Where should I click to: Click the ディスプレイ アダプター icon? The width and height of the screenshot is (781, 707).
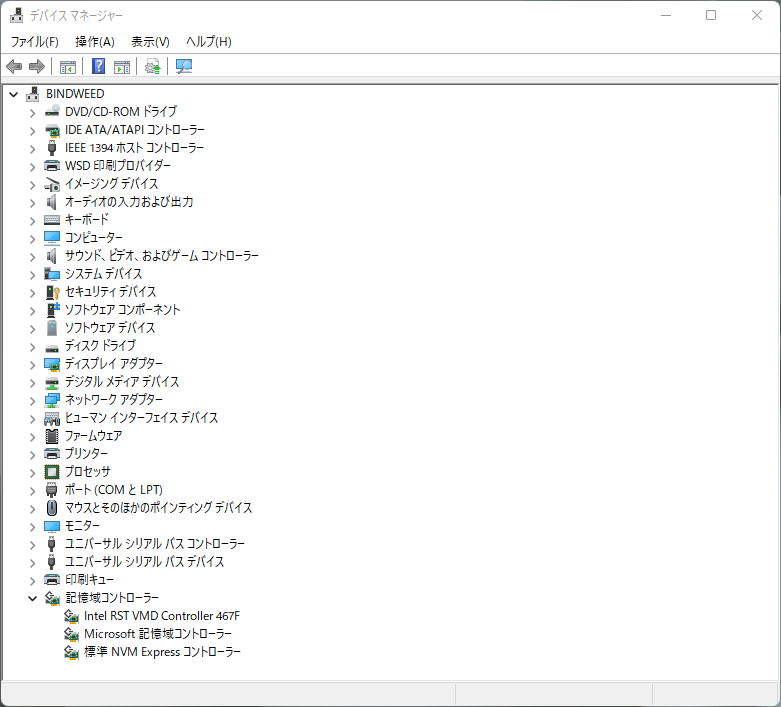coord(52,364)
